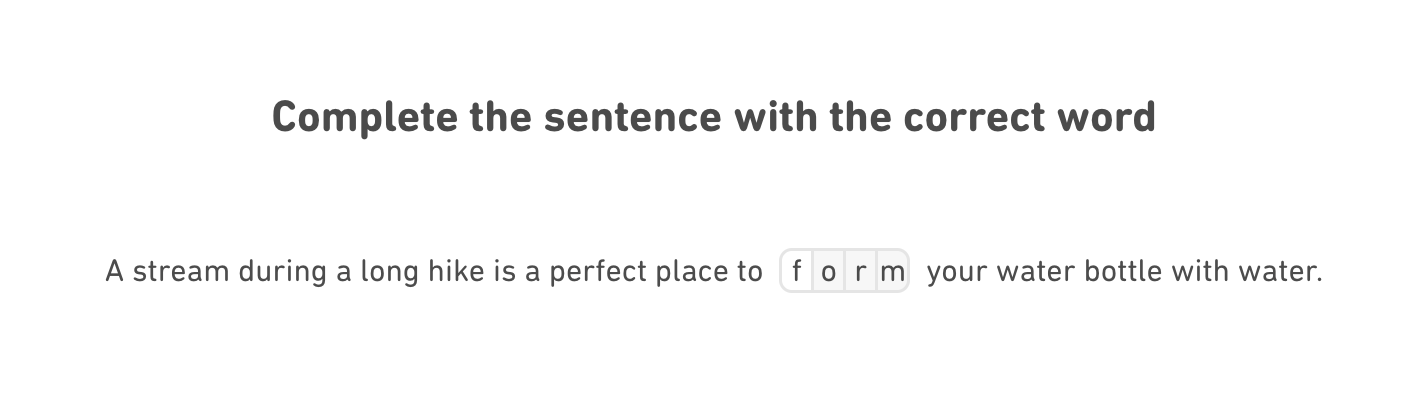
Task: Click the word "perfect" in the sentence
Action: (585, 272)
